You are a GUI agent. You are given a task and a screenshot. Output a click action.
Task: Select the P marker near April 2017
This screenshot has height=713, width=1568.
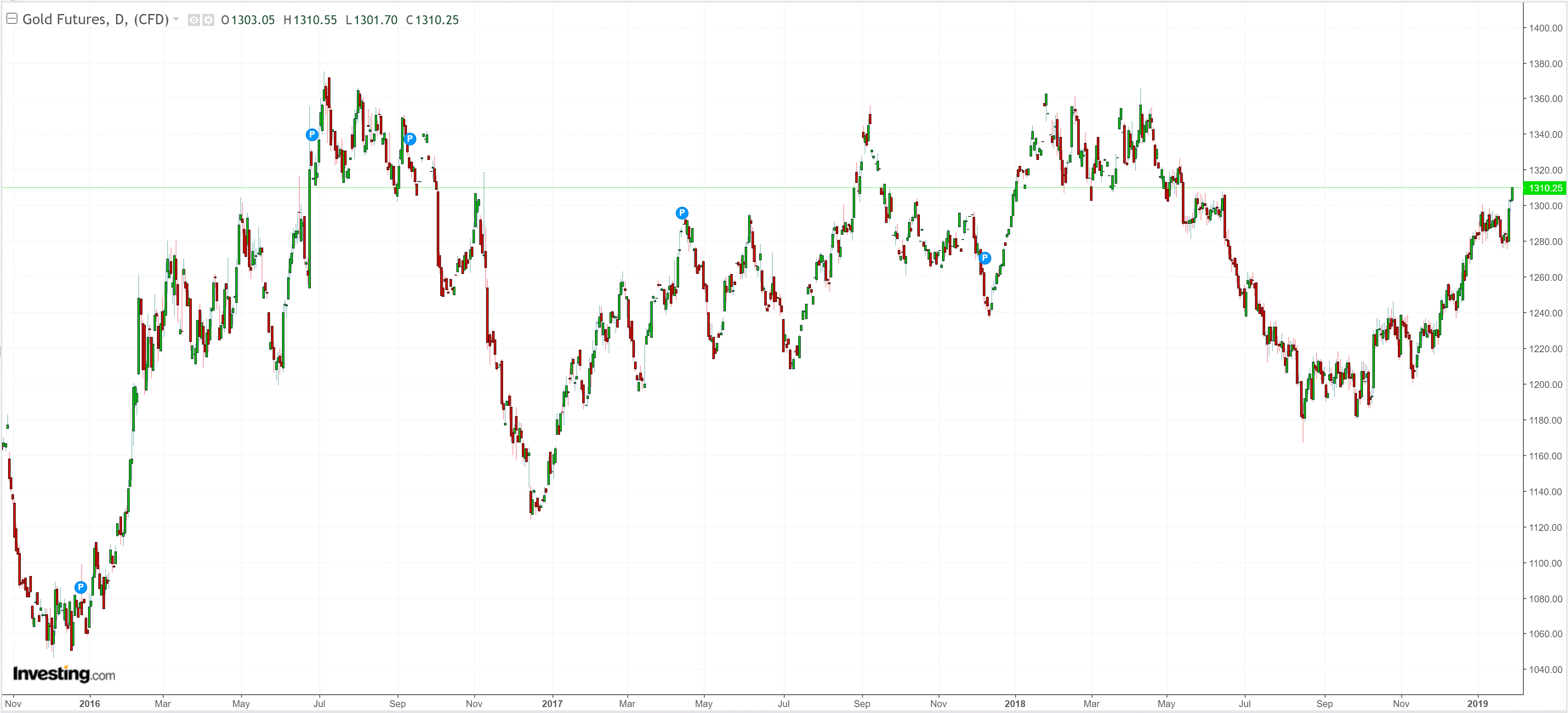coord(682,213)
